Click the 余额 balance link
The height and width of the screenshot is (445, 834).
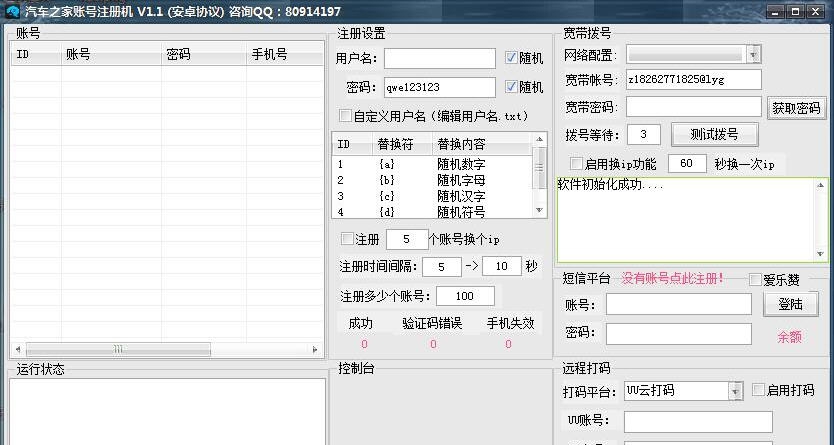point(789,337)
